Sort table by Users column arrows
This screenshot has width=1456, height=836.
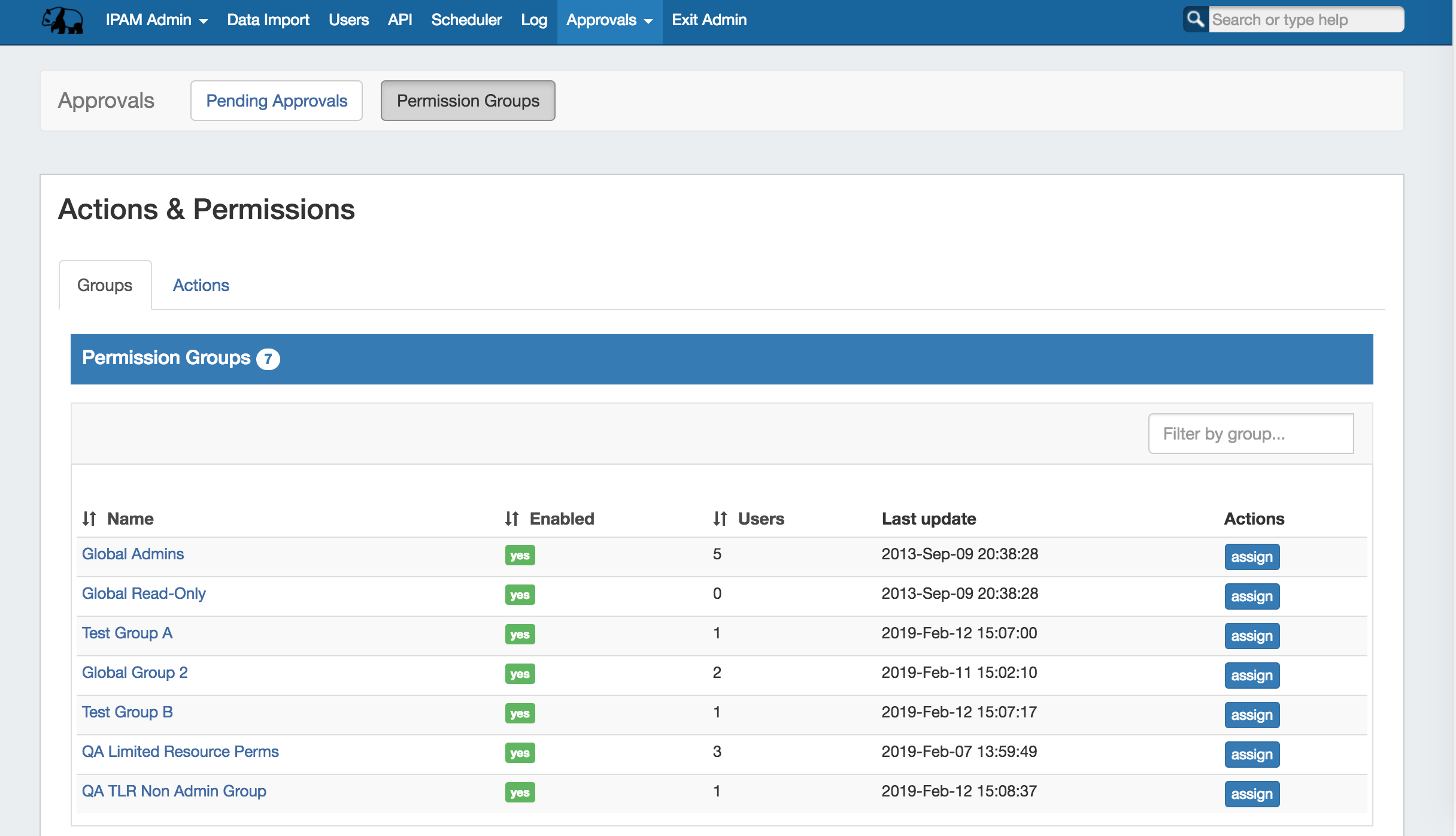[x=720, y=519]
